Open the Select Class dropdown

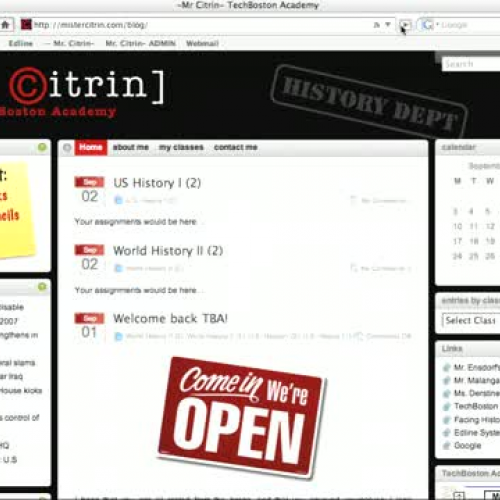[x=471, y=321]
